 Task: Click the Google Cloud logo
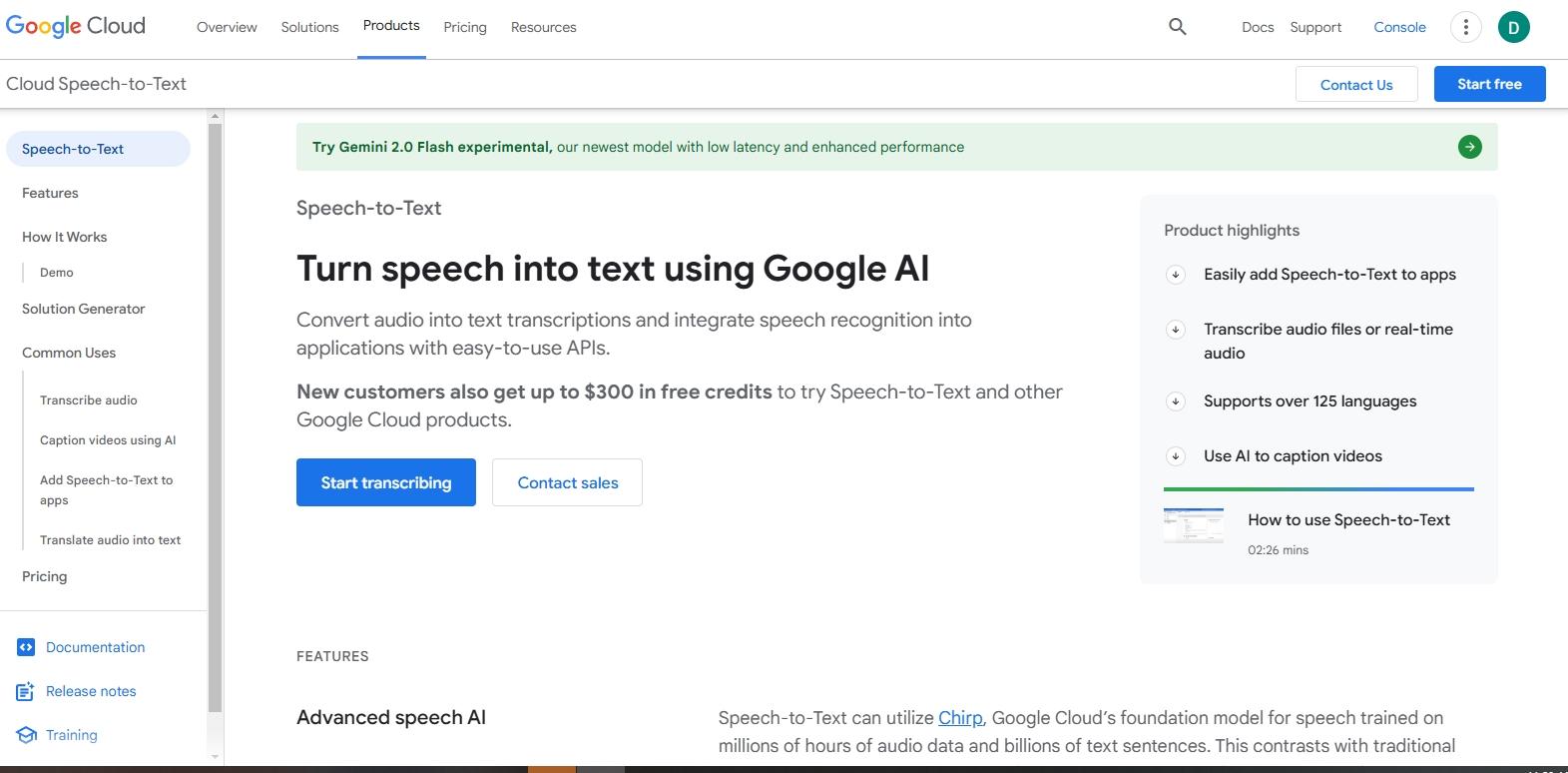click(x=76, y=26)
